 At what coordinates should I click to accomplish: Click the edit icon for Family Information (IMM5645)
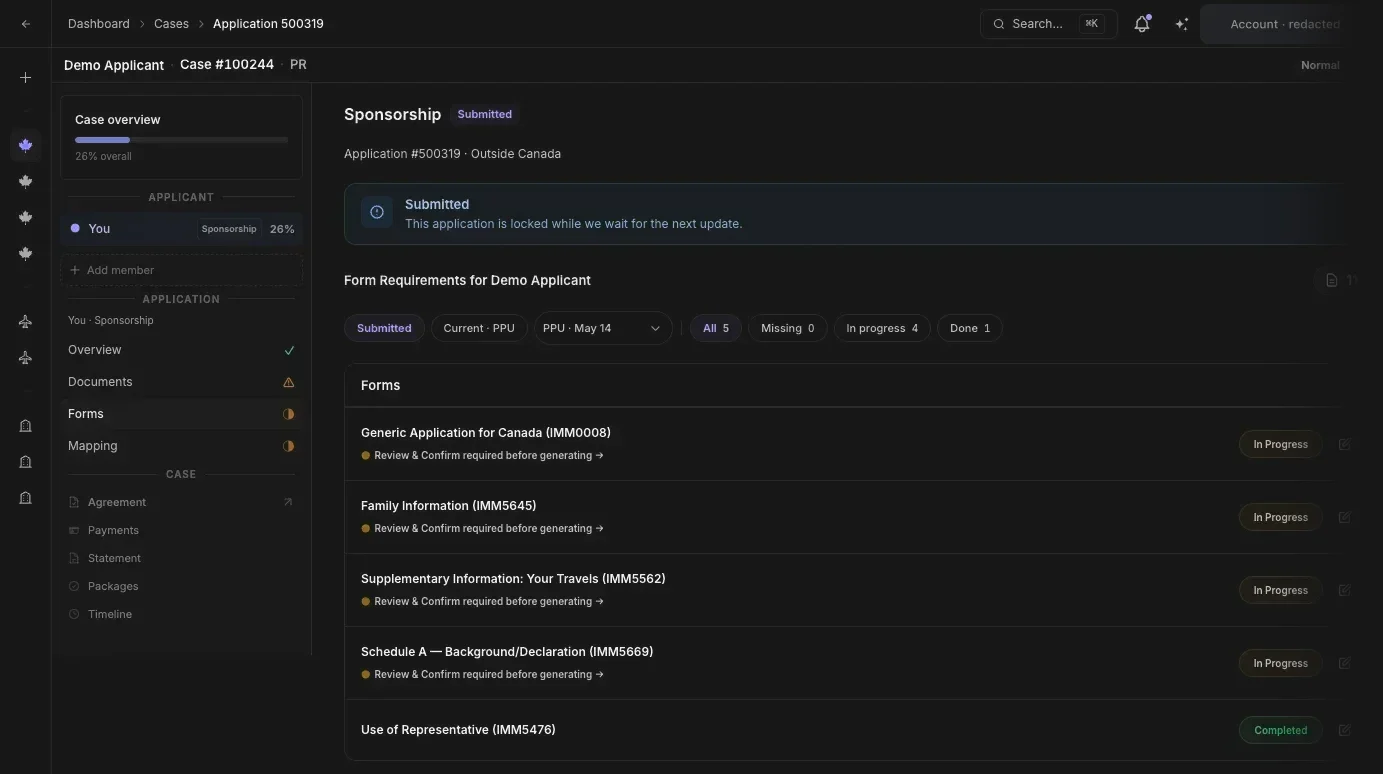pos(1344,517)
